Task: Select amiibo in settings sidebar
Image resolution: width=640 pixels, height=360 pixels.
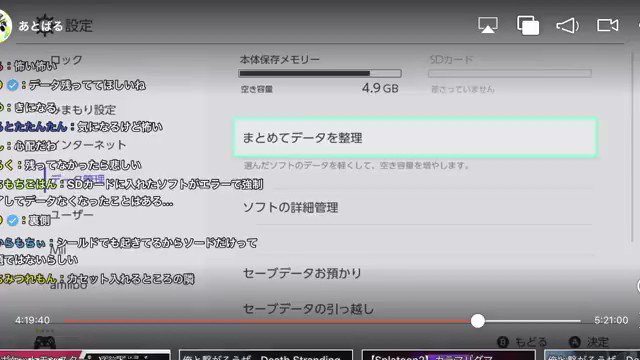Action: 69,284
